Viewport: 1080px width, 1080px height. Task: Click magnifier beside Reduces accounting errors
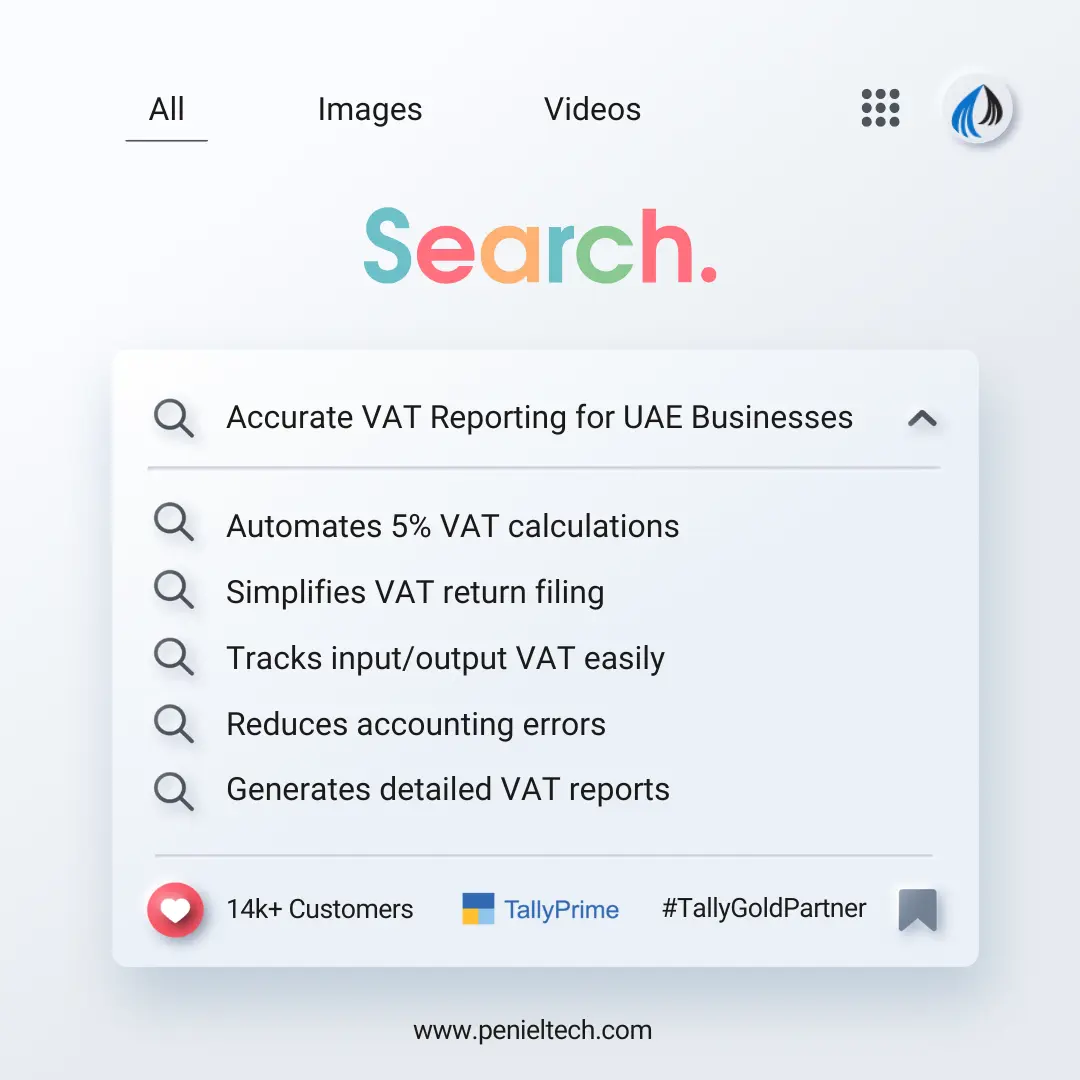tap(174, 724)
